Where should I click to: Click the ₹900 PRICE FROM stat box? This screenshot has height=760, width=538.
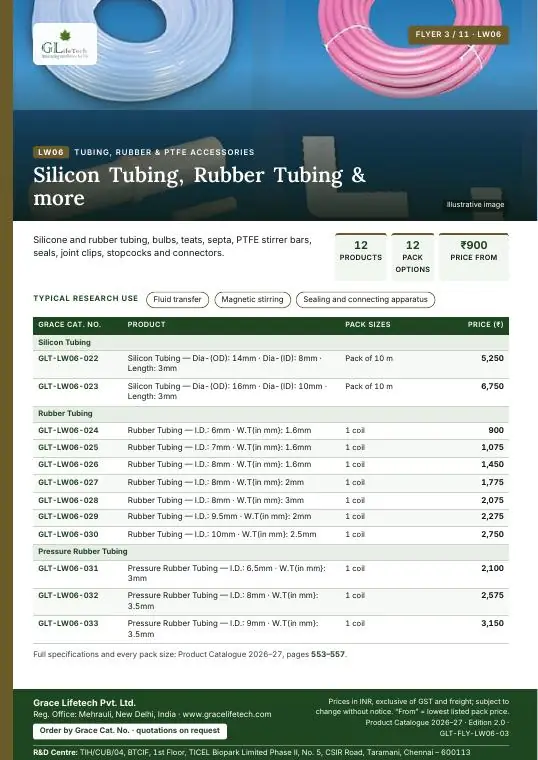pos(474,256)
